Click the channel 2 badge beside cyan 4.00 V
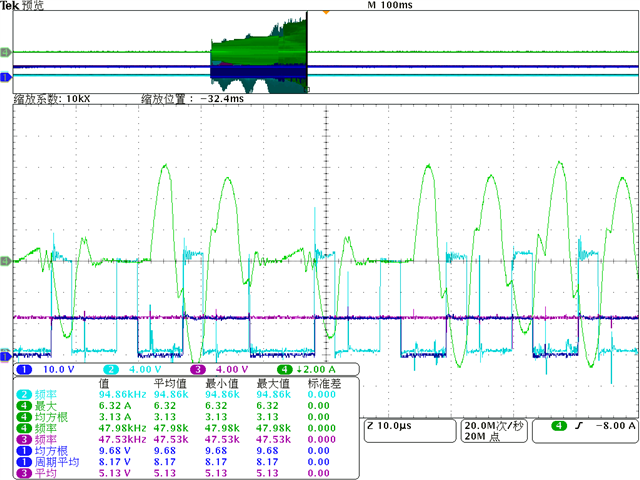The image size is (640, 480). click(x=111, y=370)
